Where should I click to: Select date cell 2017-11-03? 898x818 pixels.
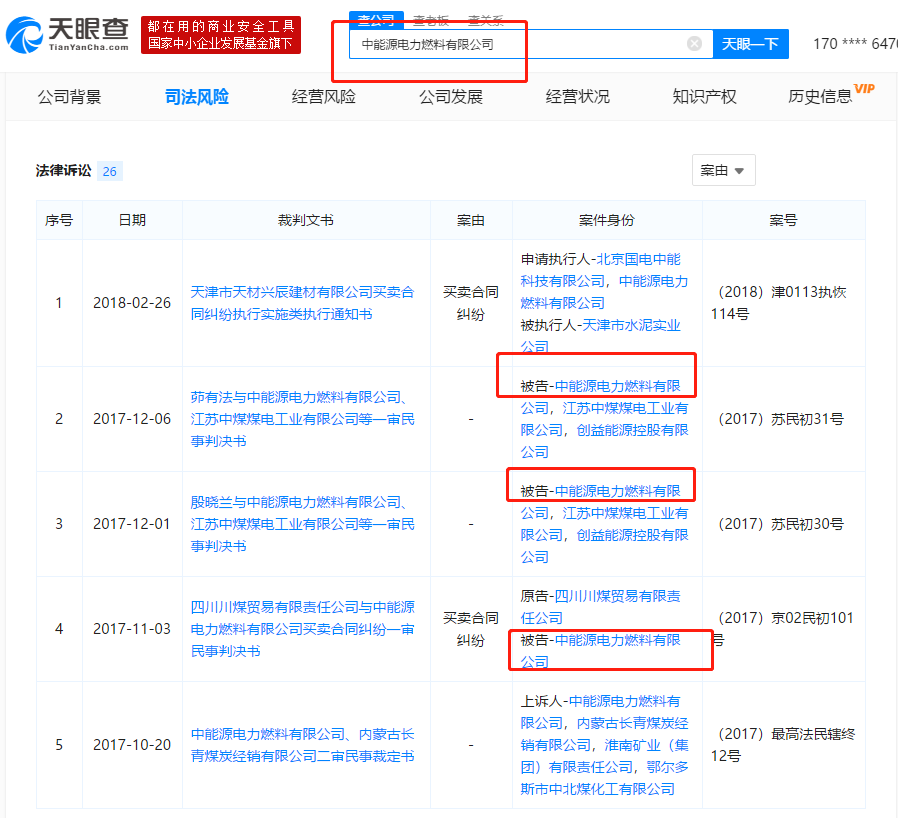click(x=132, y=629)
